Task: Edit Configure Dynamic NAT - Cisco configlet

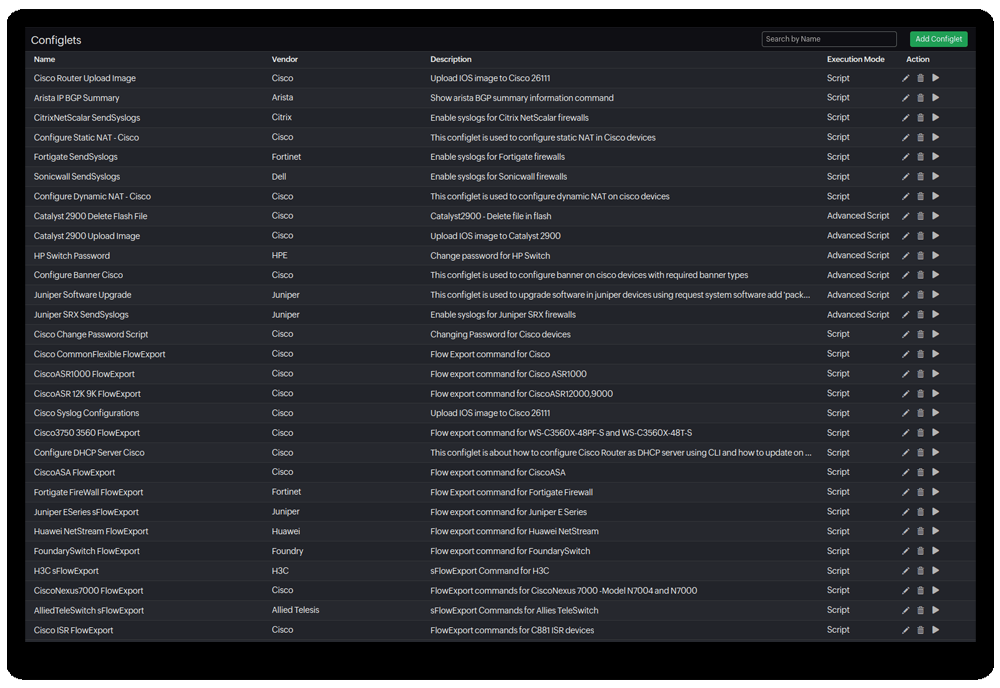Action: (906, 196)
